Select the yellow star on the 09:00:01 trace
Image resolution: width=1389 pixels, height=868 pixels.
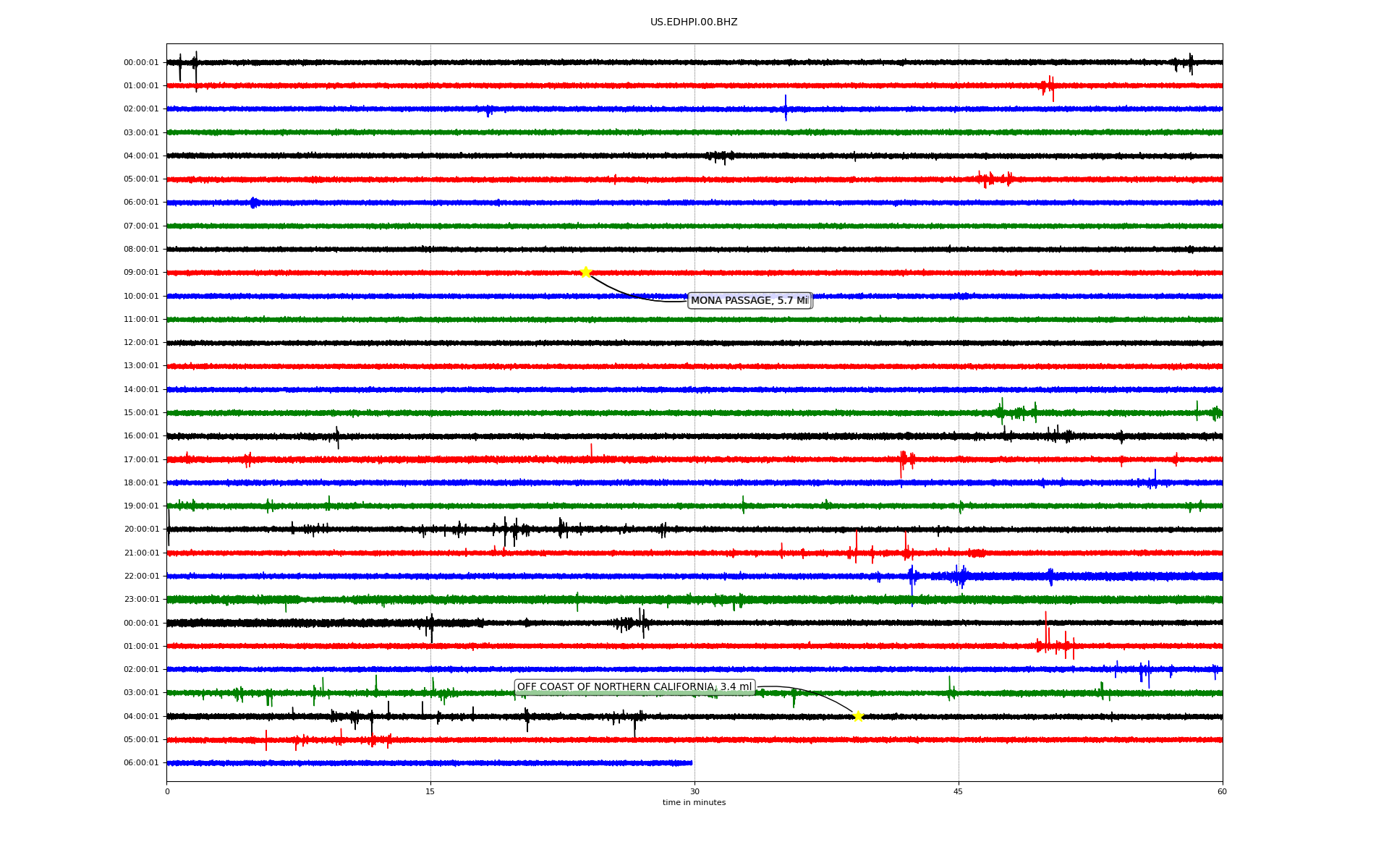[x=586, y=273]
